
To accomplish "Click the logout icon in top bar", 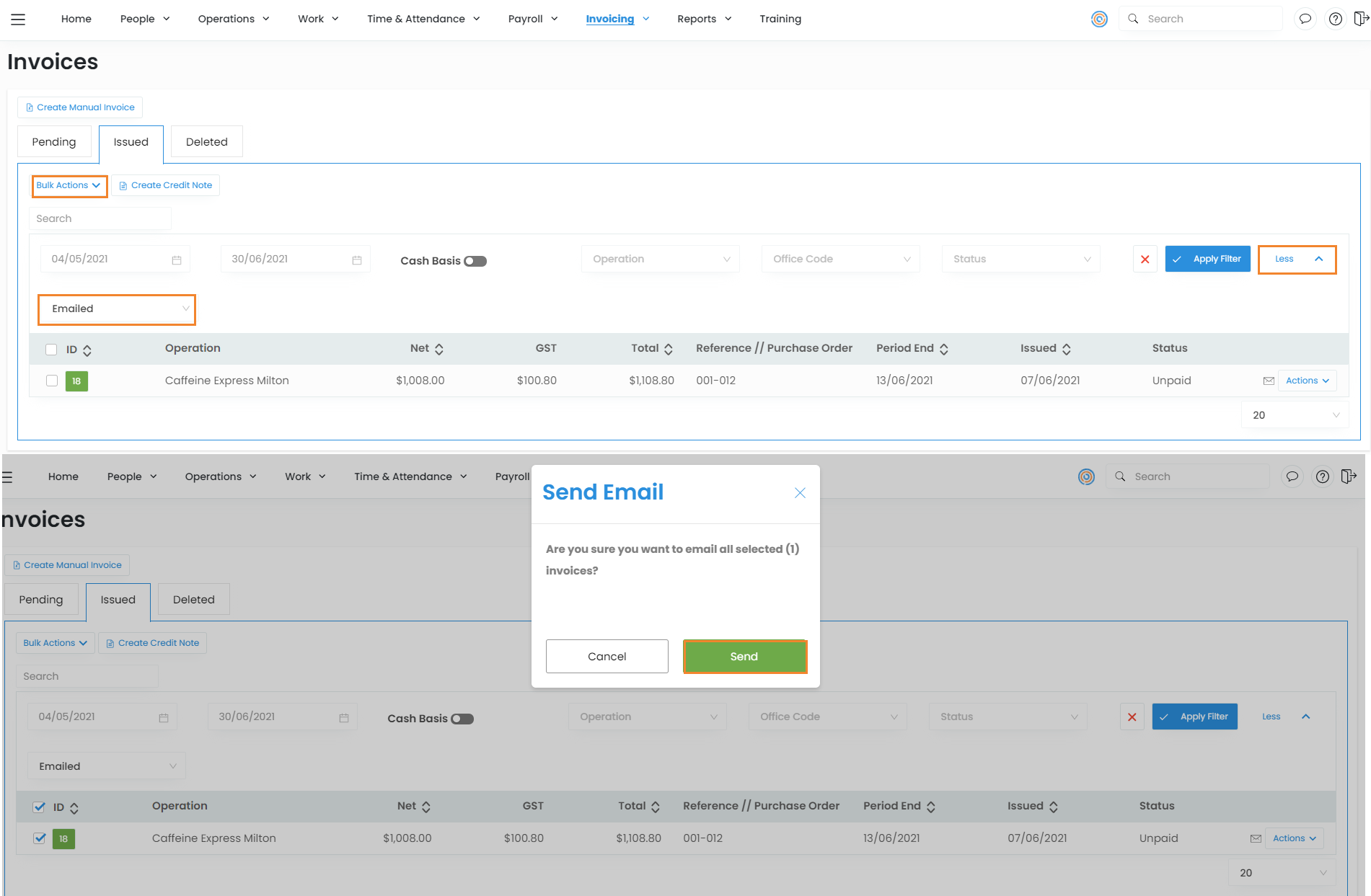I will click(1361, 19).
